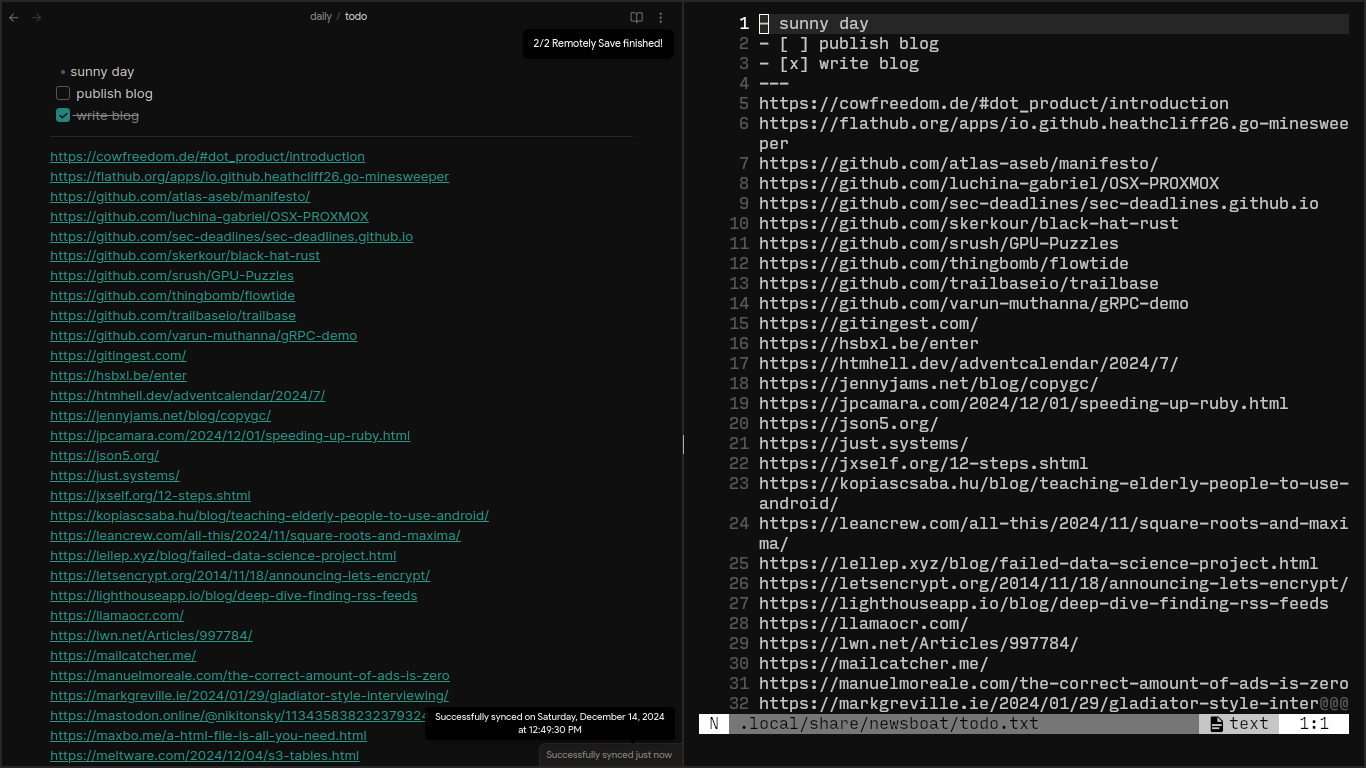Dismiss the 'Remotely Save finished' notice

(x=598, y=44)
